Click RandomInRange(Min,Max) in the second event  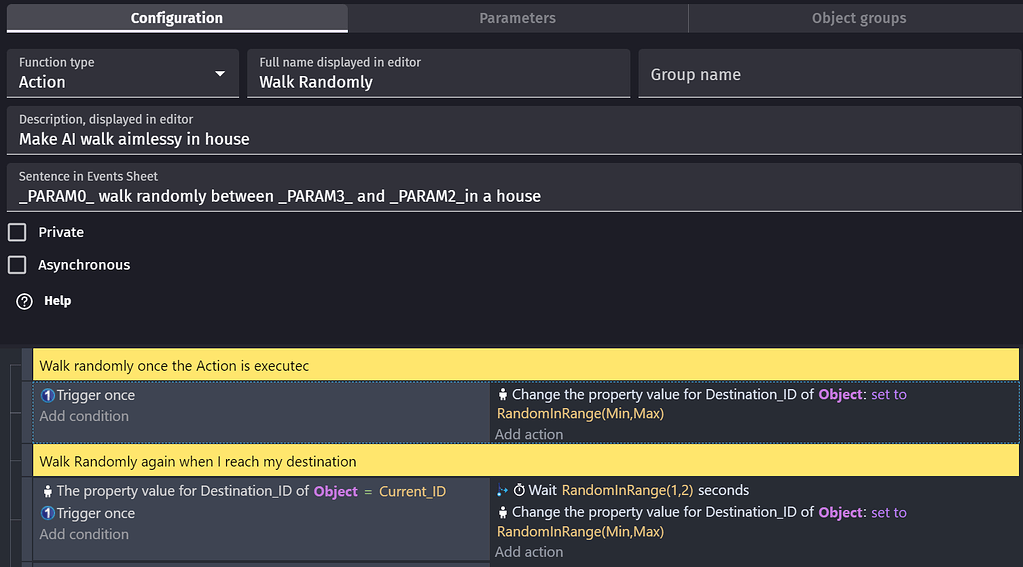pos(580,532)
